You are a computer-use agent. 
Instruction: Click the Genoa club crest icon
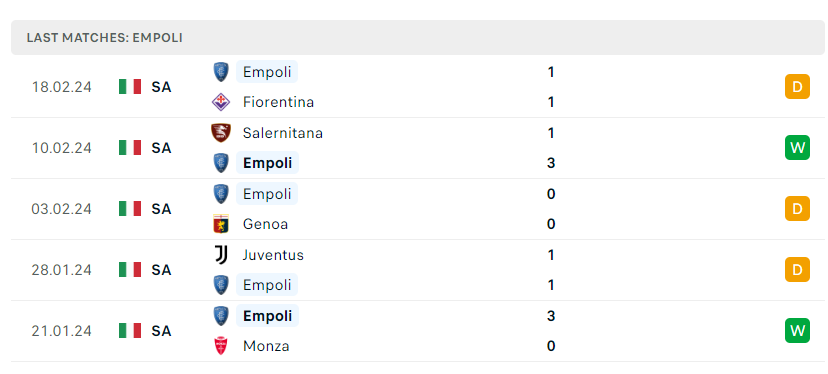[221, 224]
